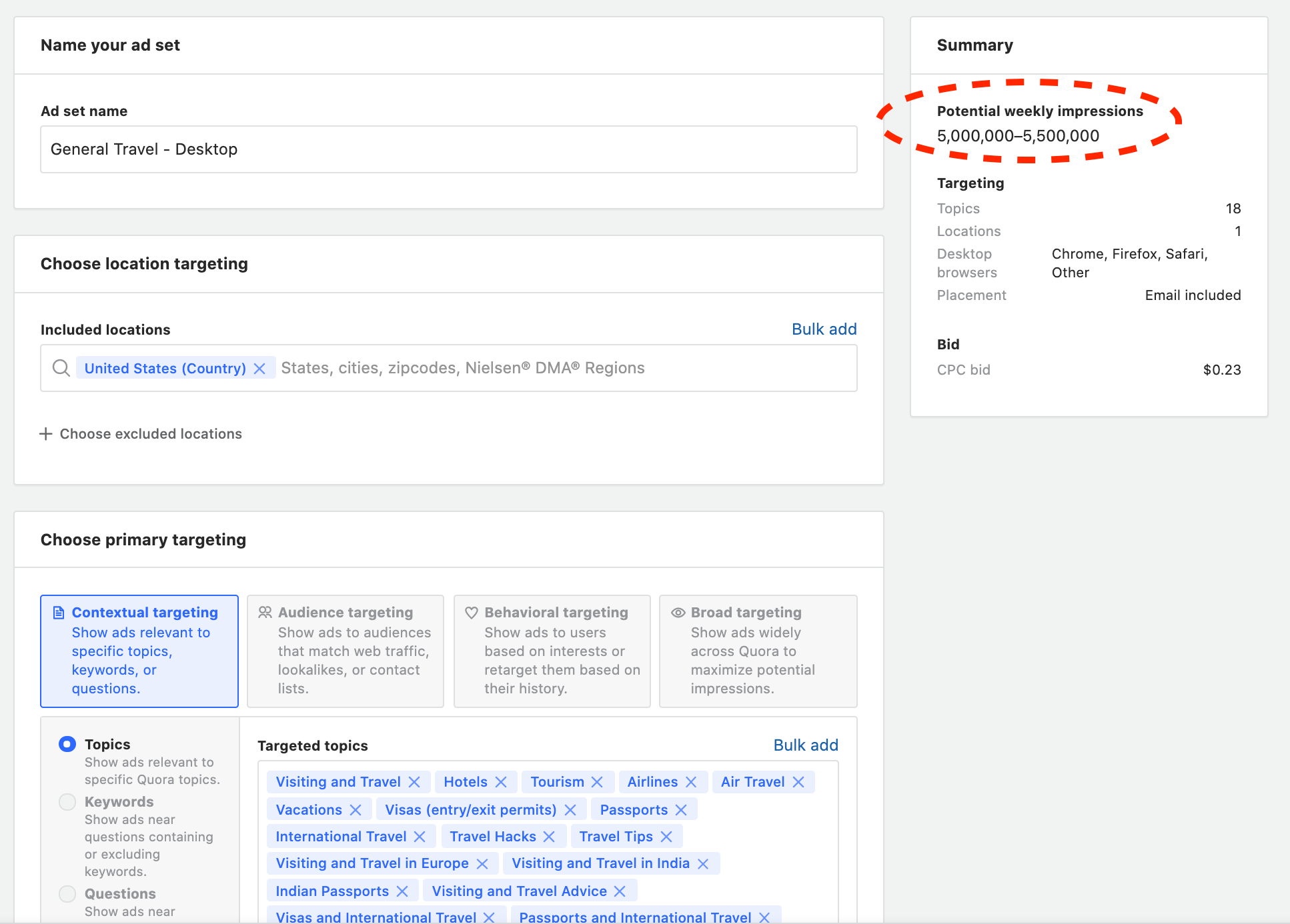This screenshot has height=924, width=1290.
Task: Click the location search magnifier icon
Action: click(61, 368)
